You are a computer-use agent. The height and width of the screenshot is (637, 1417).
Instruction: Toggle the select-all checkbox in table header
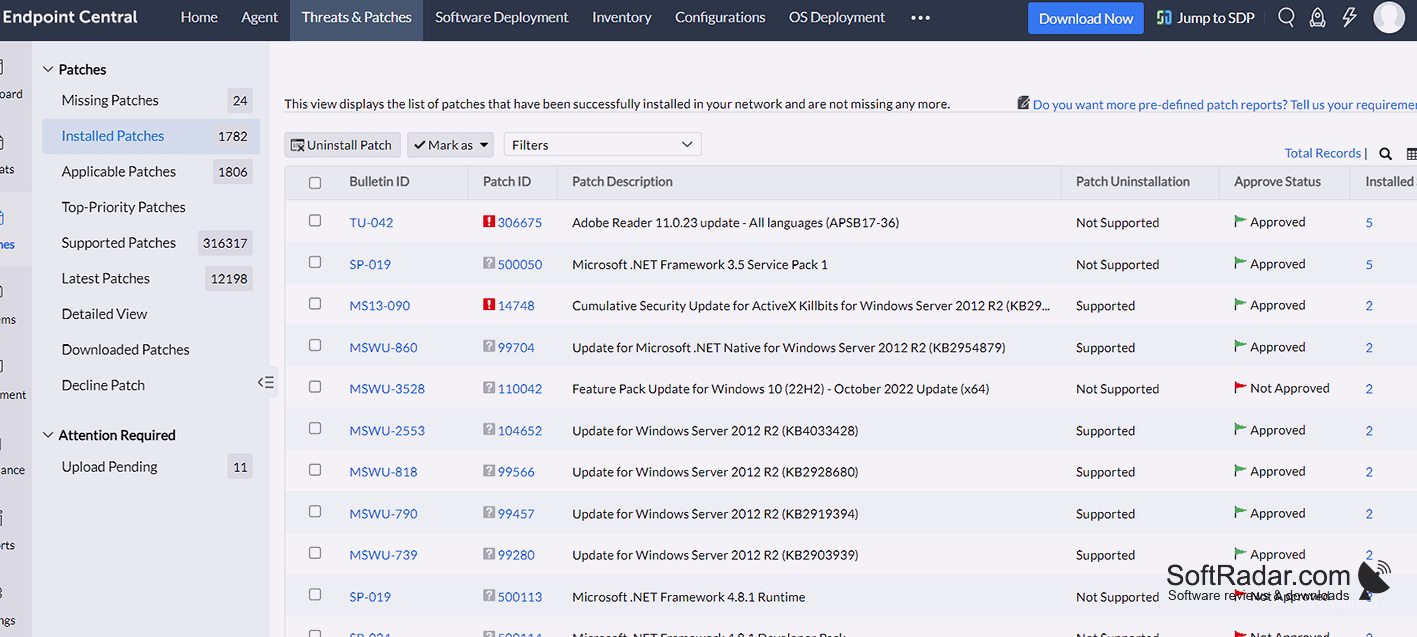pos(315,183)
